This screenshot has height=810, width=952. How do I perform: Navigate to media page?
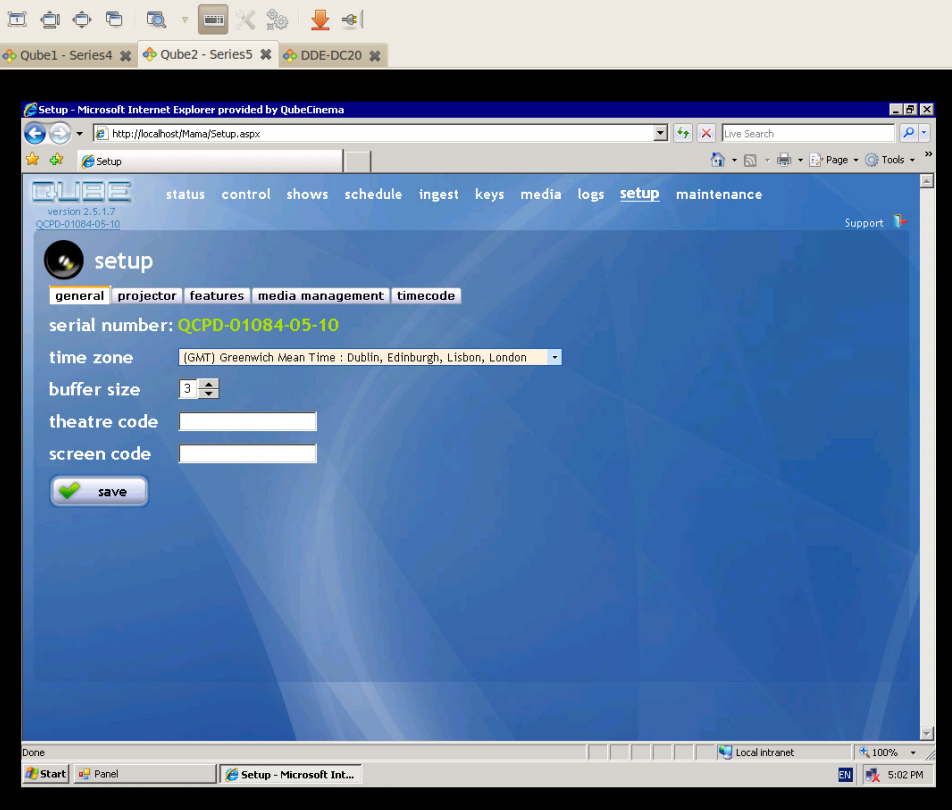tap(540, 194)
